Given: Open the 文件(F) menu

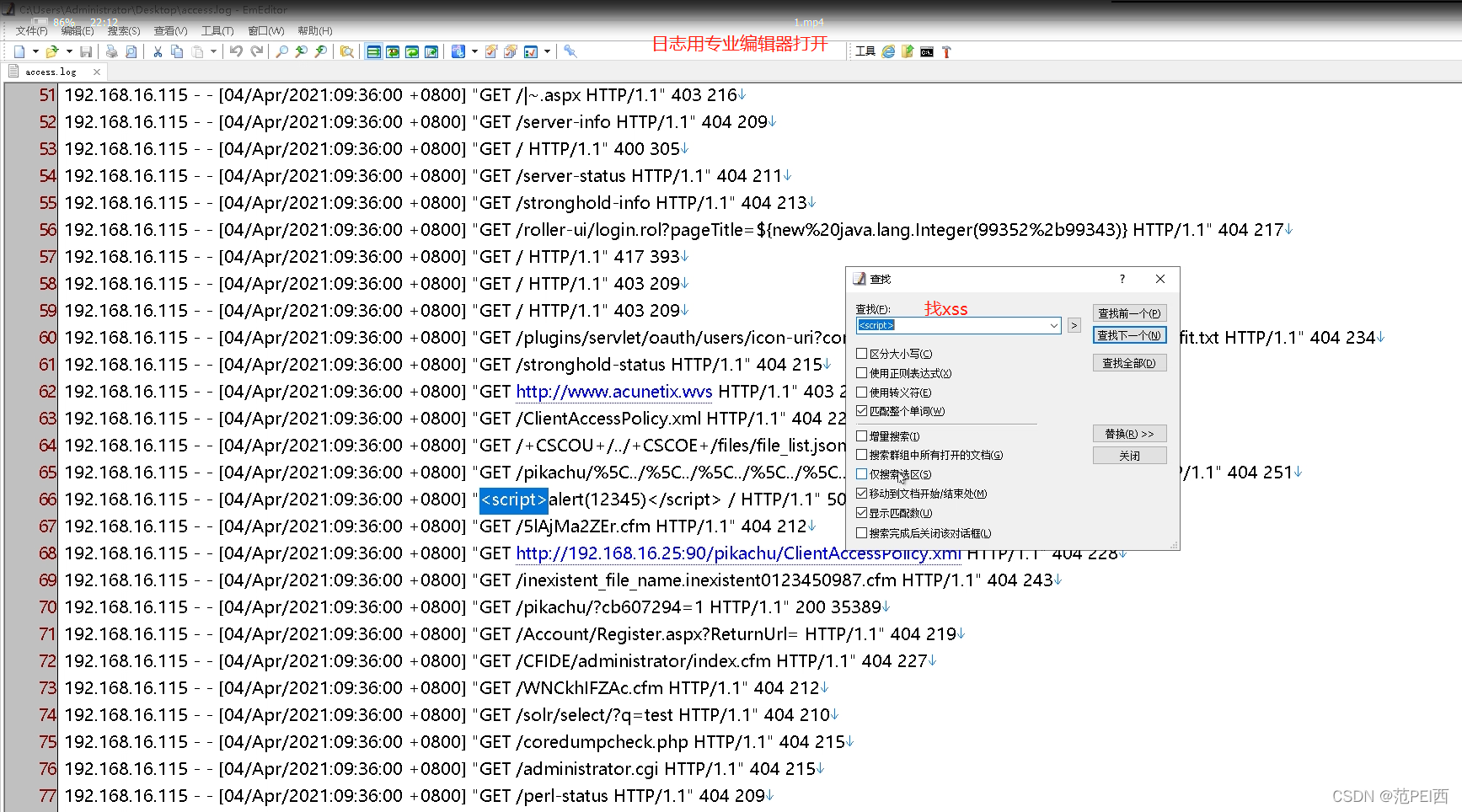Looking at the screenshot, I should coord(31,31).
